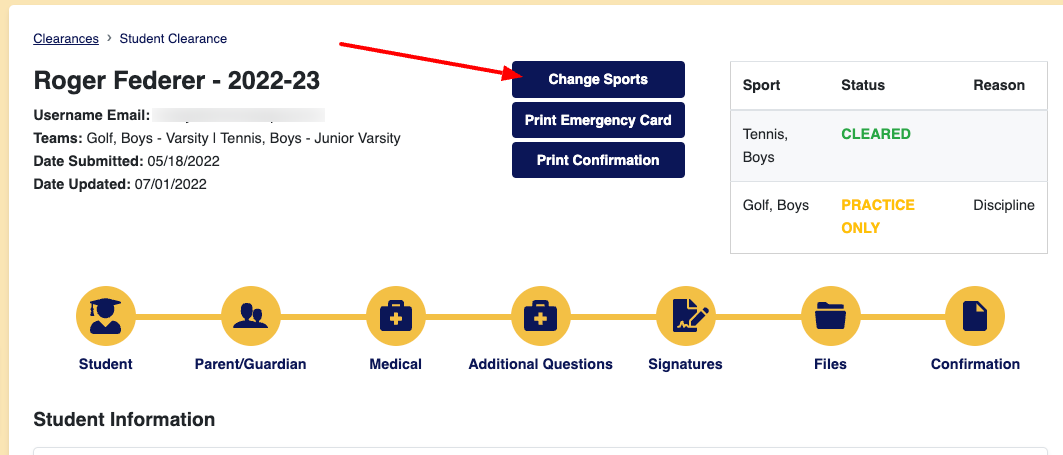
Task: Open the Signatures pen step icon
Action: [685, 317]
